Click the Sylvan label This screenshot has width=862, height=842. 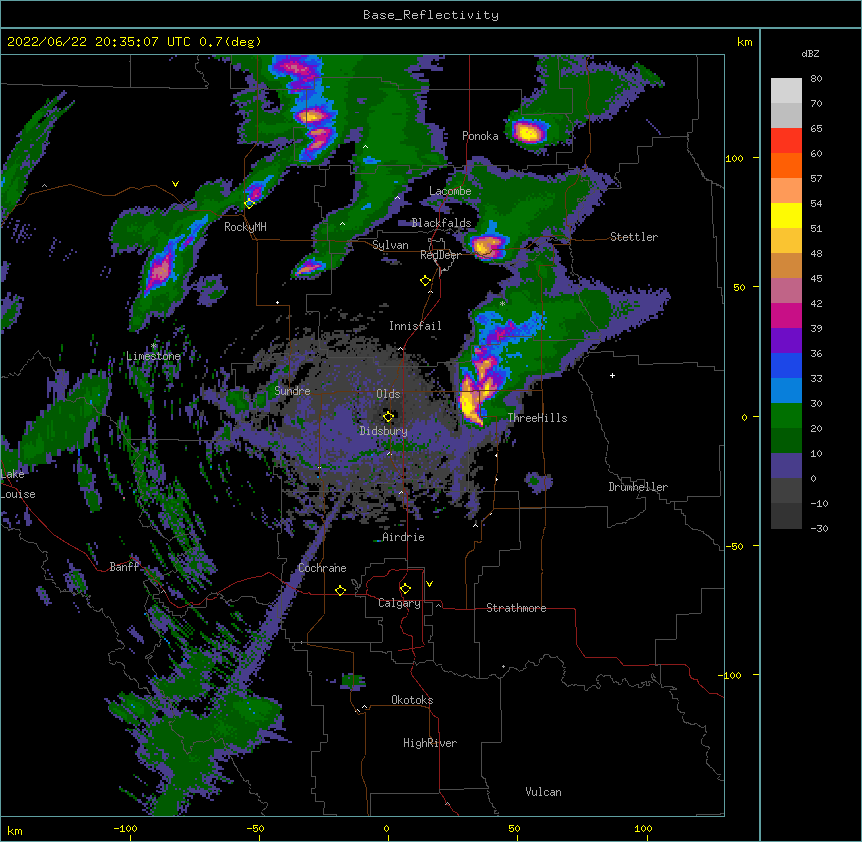(x=390, y=245)
